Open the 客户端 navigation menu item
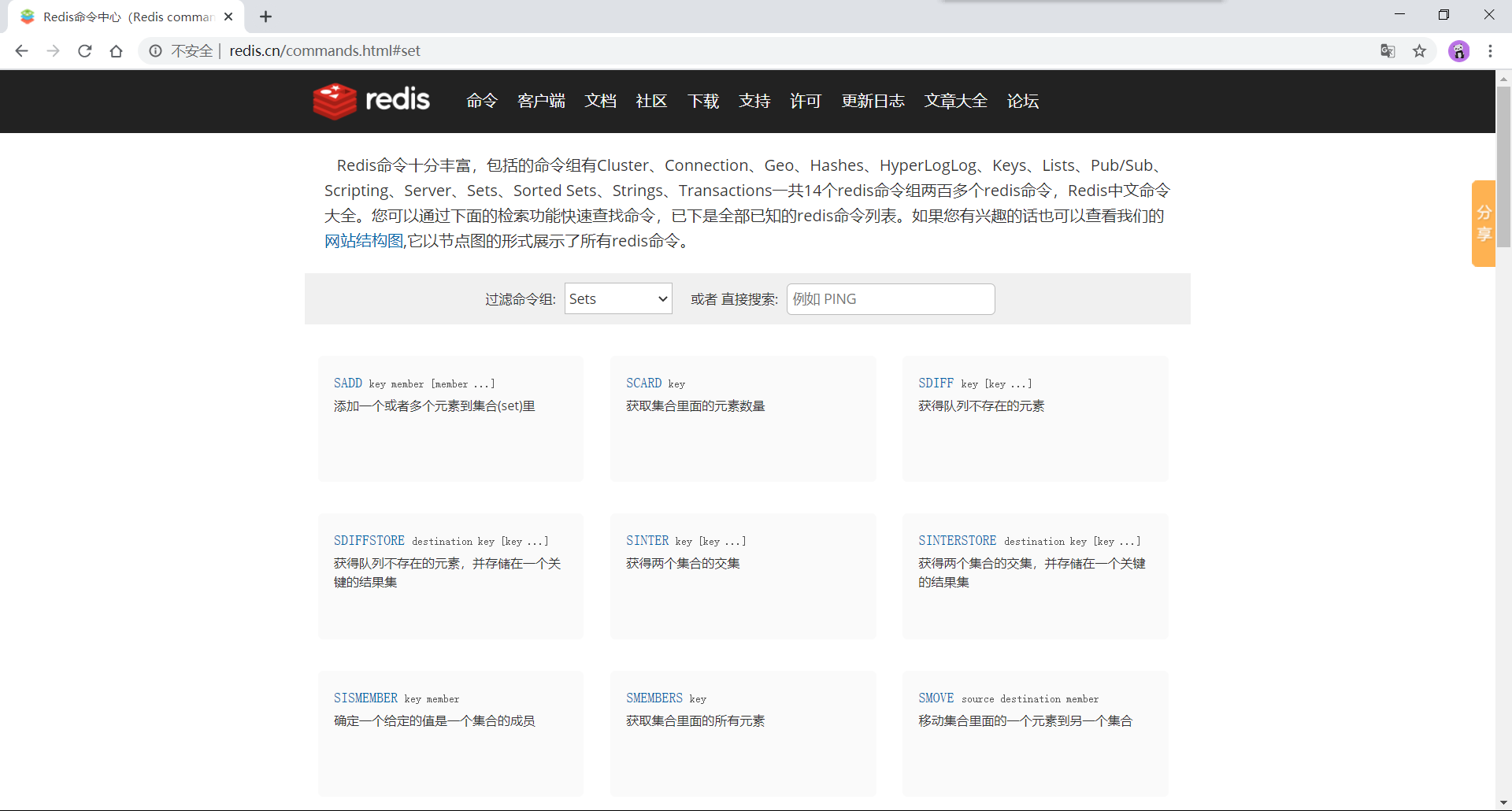Image resolution: width=1512 pixels, height=811 pixels. [541, 101]
